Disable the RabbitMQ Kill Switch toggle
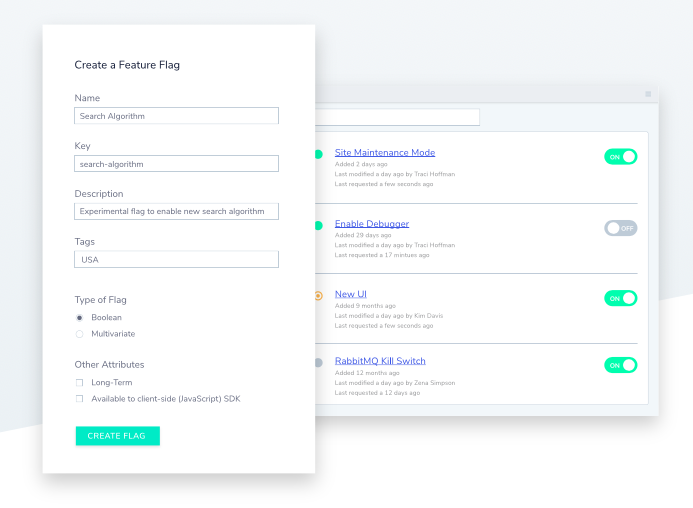693x508 pixels. pyautogui.click(x=620, y=365)
